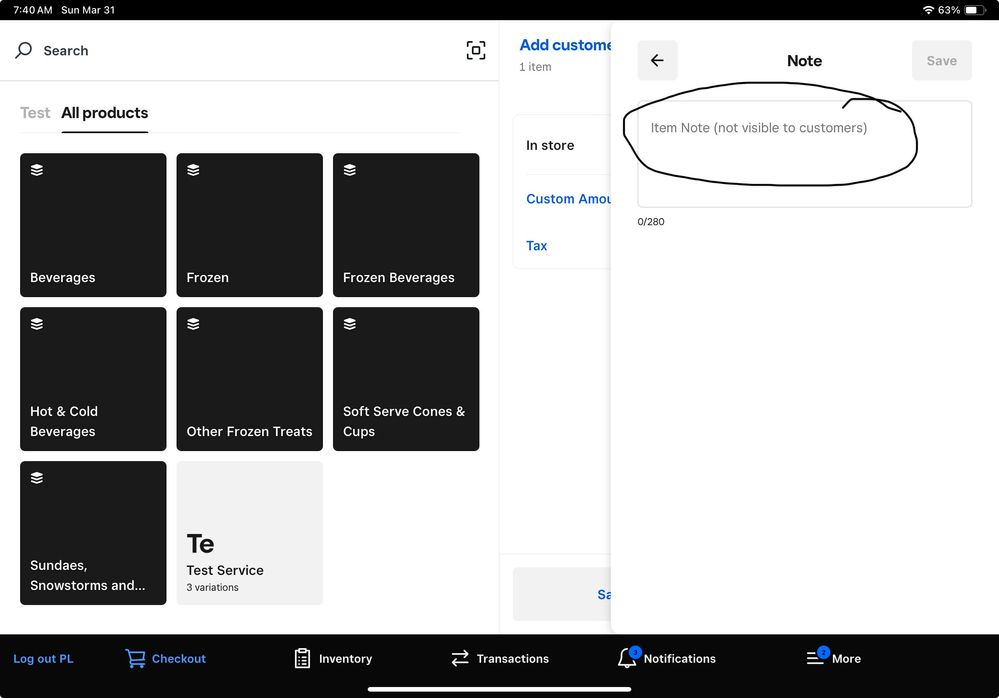This screenshot has width=999, height=698.
Task: Select the Test Service item
Action: [x=249, y=533]
